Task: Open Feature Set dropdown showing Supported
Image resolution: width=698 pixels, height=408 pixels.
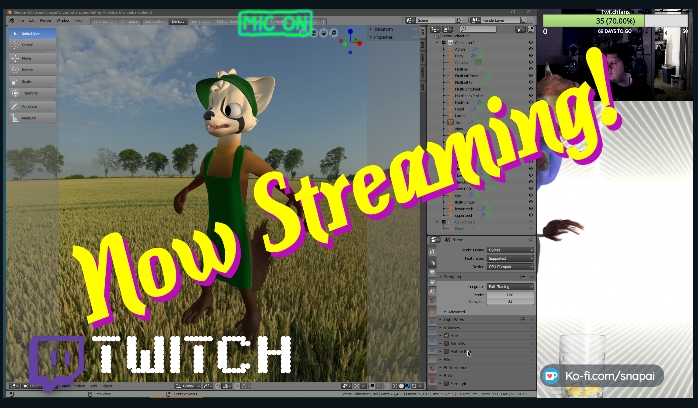Action: click(x=510, y=259)
